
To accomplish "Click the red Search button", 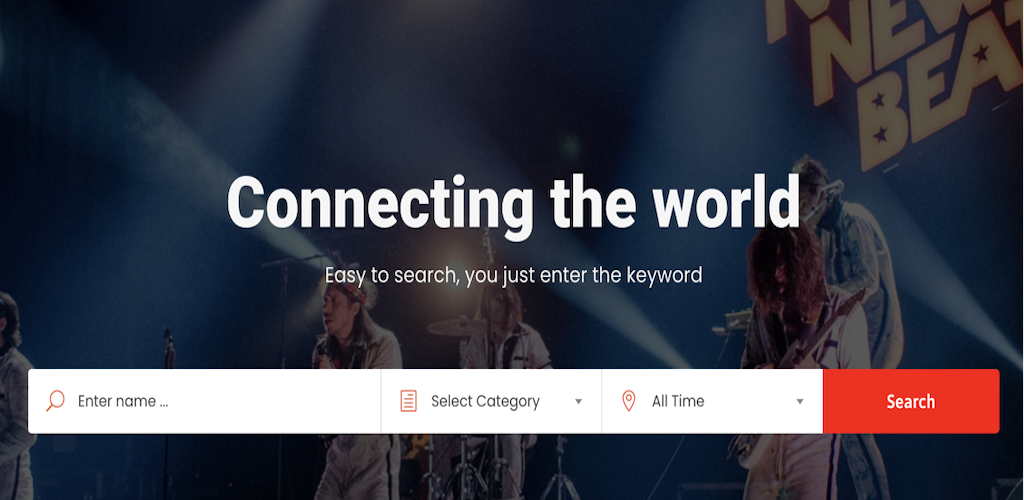I will coord(911,401).
